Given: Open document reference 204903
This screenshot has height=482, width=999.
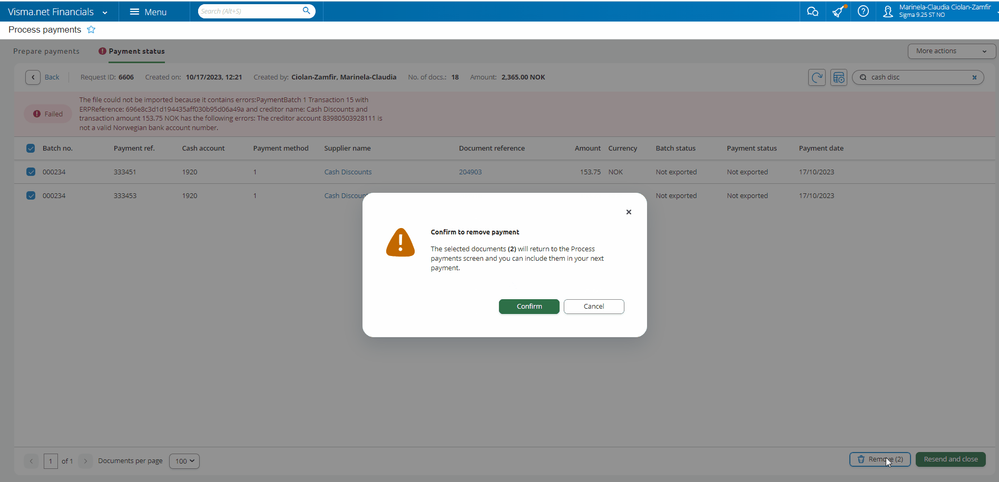Looking at the screenshot, I should point(470,172).
